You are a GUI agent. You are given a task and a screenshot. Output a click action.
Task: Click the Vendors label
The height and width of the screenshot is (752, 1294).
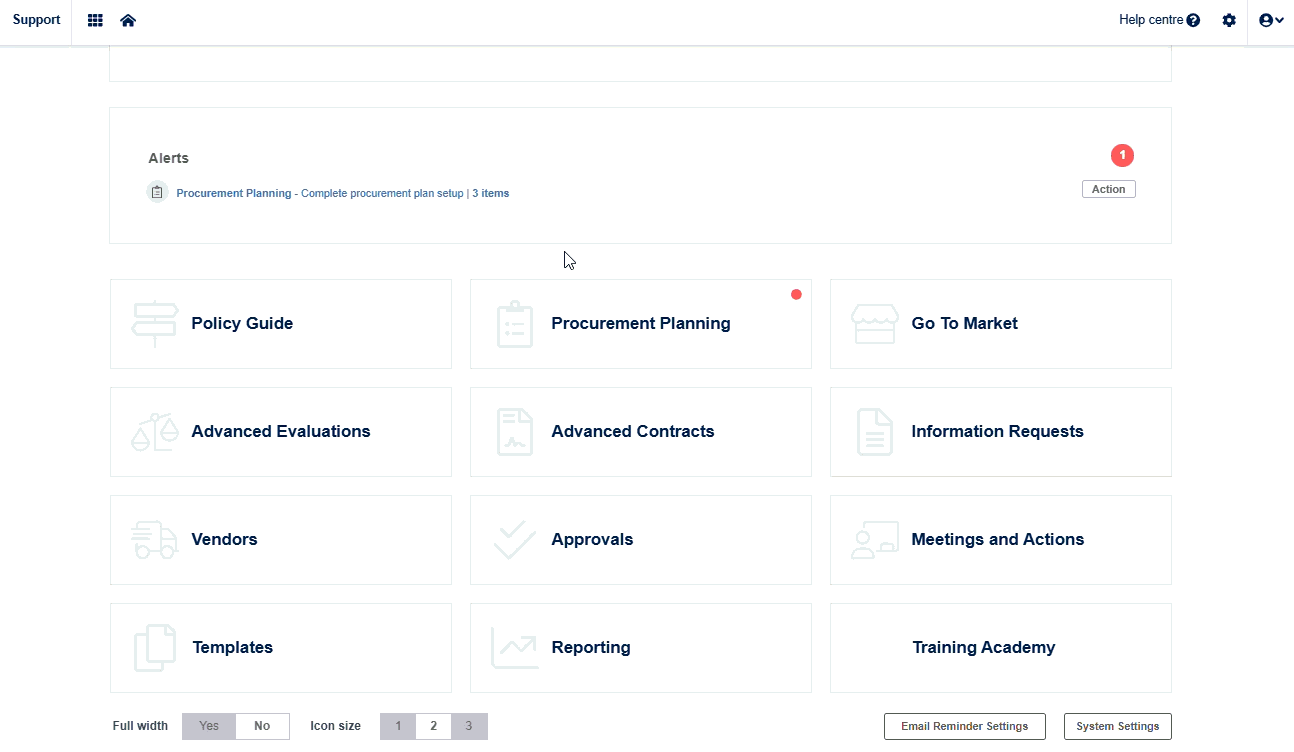coord(224,540)
